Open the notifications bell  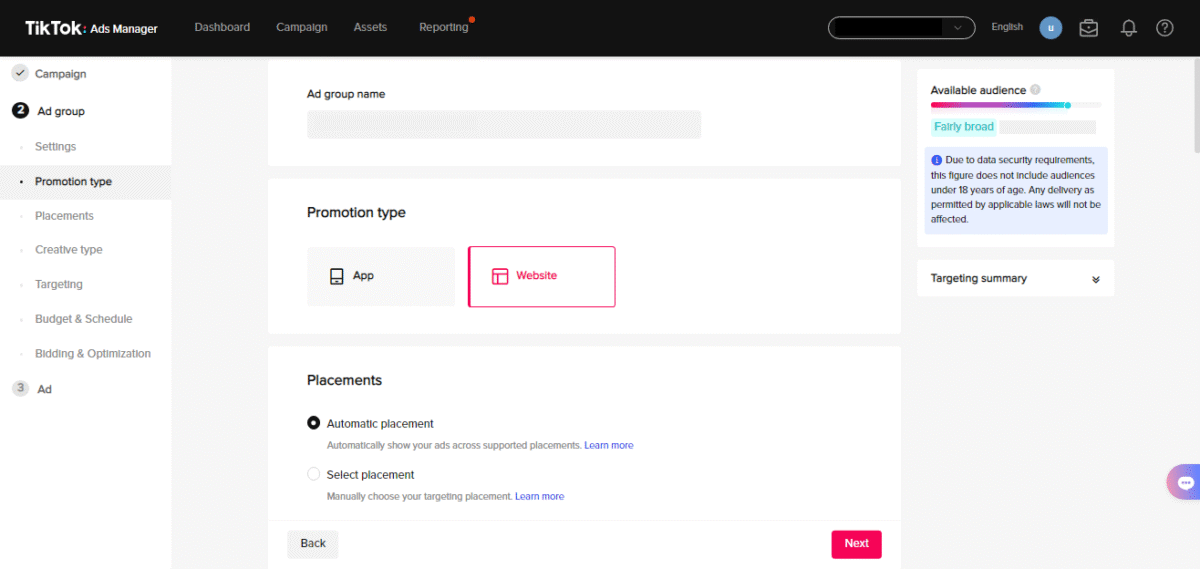point(1129,28)
